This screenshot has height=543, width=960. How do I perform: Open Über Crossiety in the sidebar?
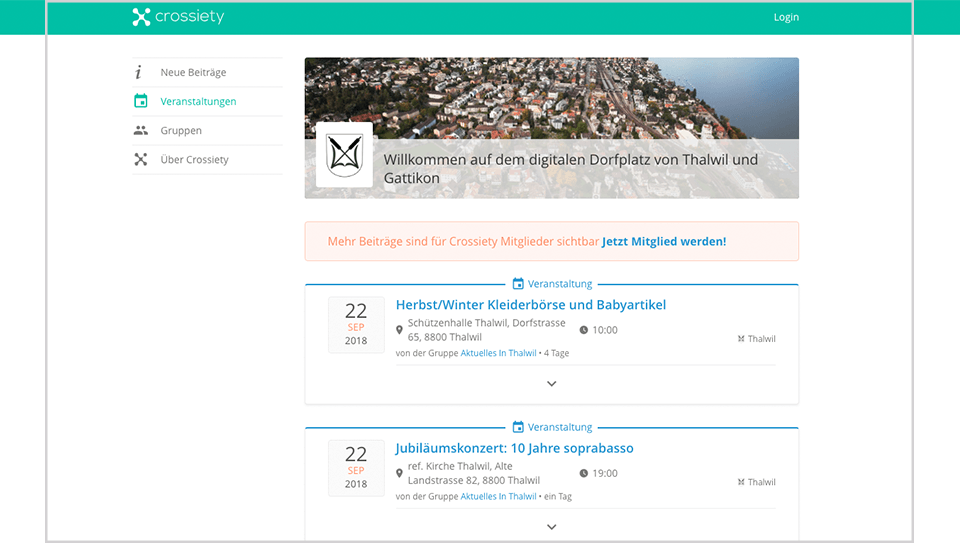pos(194,160)
